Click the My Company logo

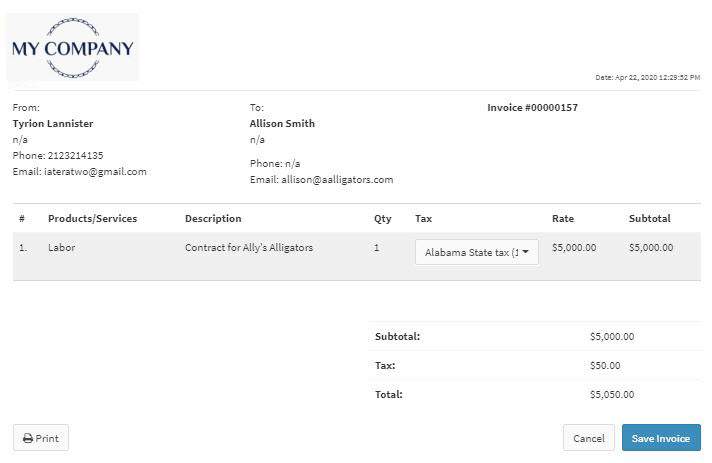[x=73, y=48]
